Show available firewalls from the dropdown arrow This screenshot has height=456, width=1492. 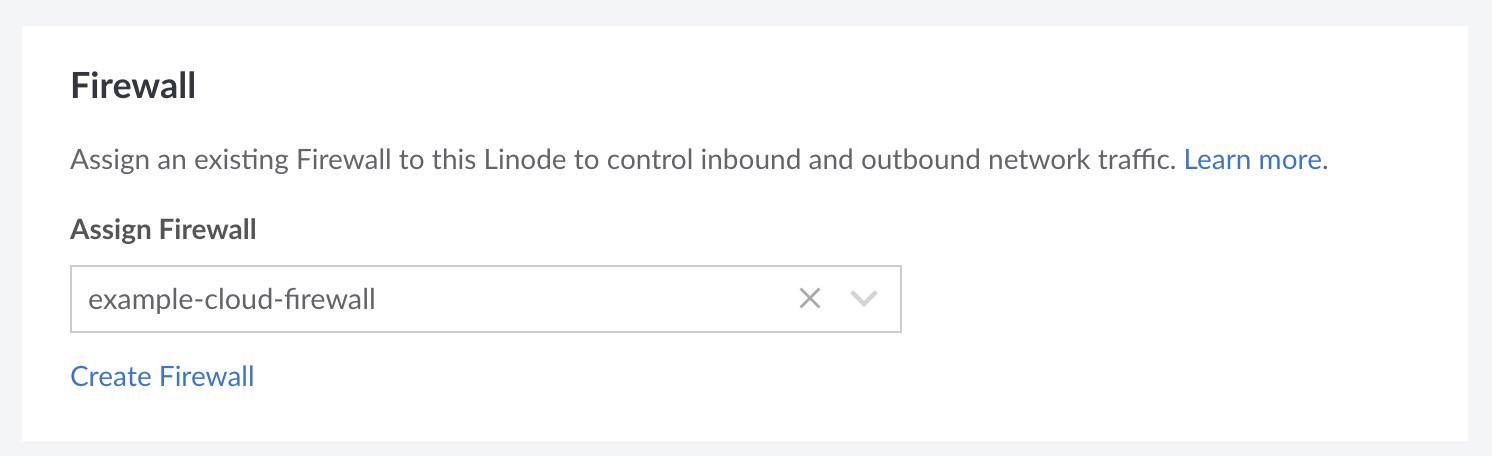click(863, 298)
